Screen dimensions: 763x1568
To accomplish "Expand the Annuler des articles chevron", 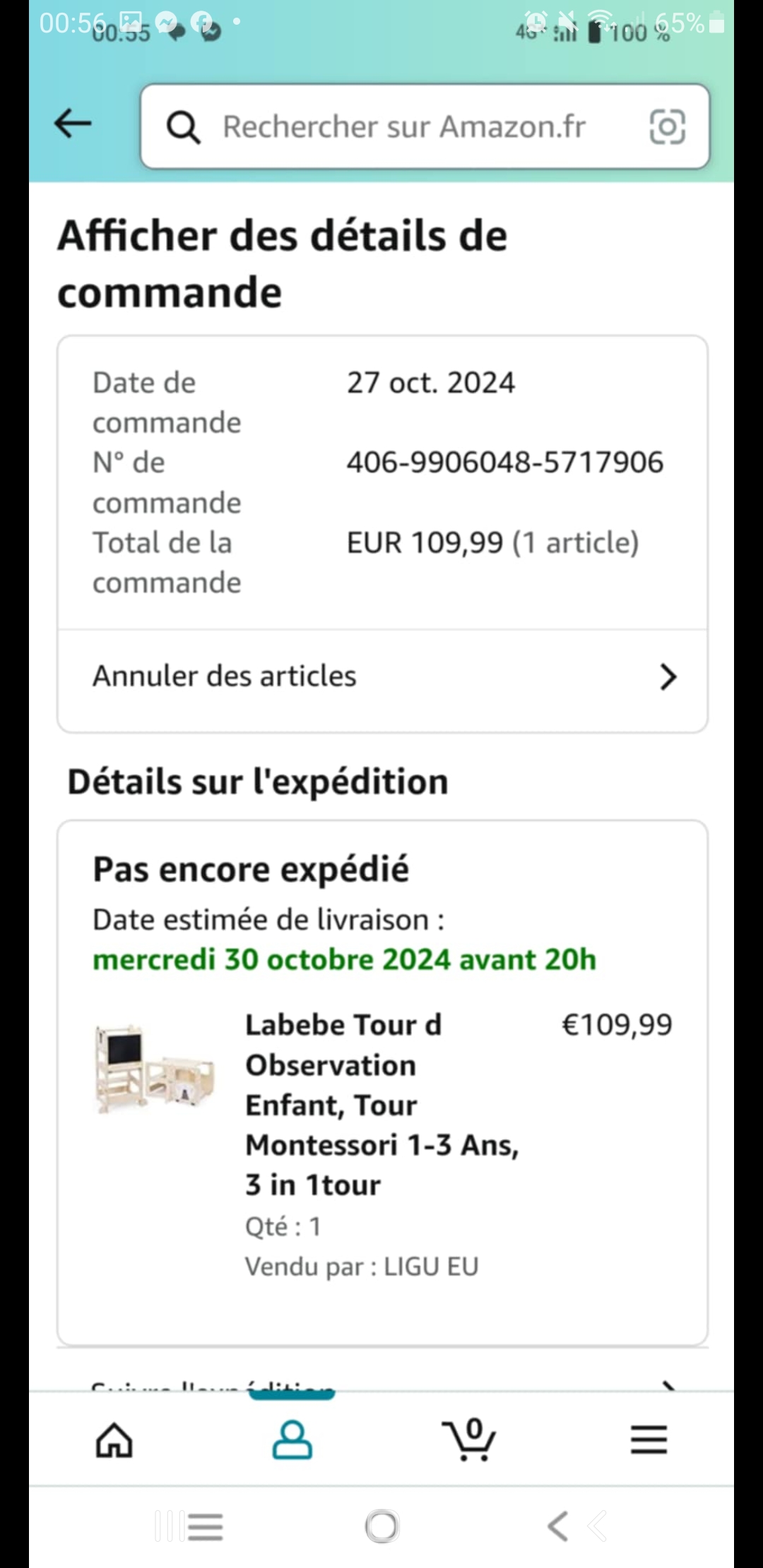I will point(668,677).
